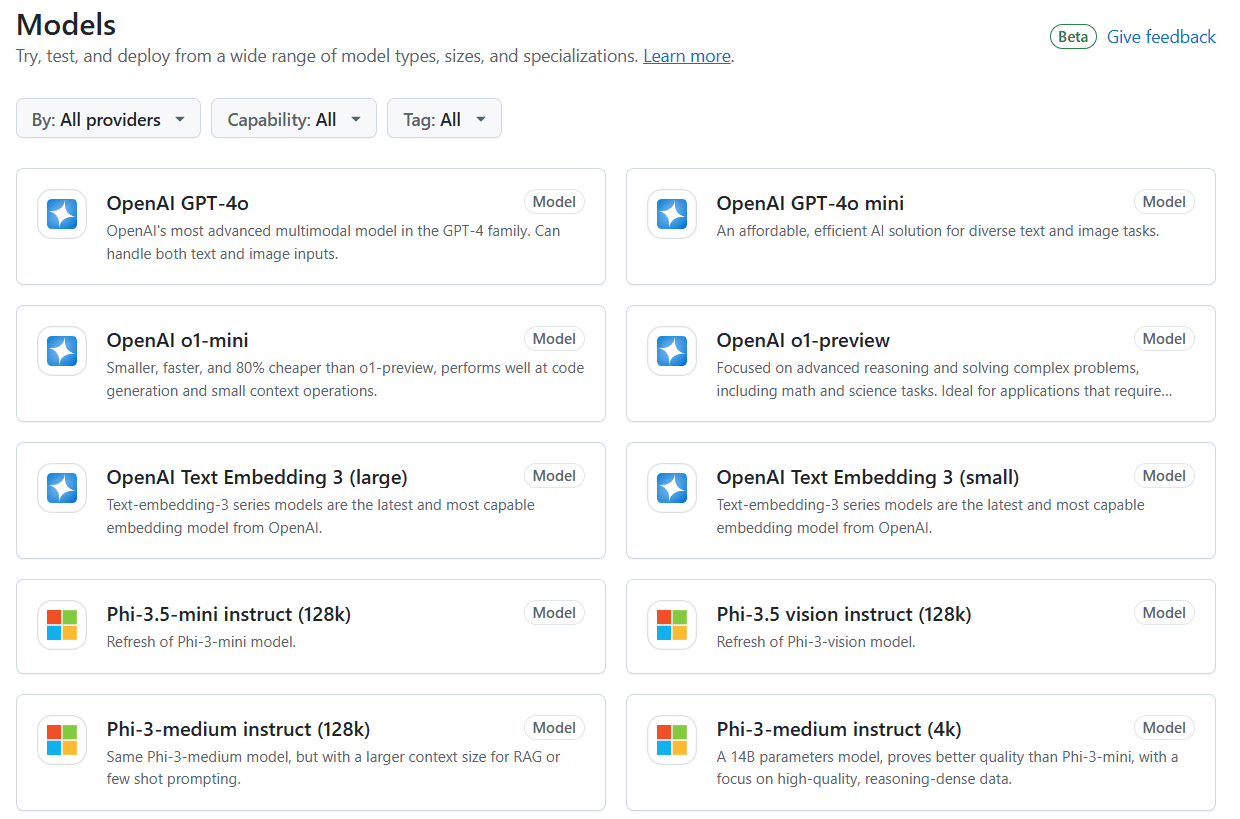
Task: Open Phi-3.5-mini instruct (128k) title
Action: 229,614
